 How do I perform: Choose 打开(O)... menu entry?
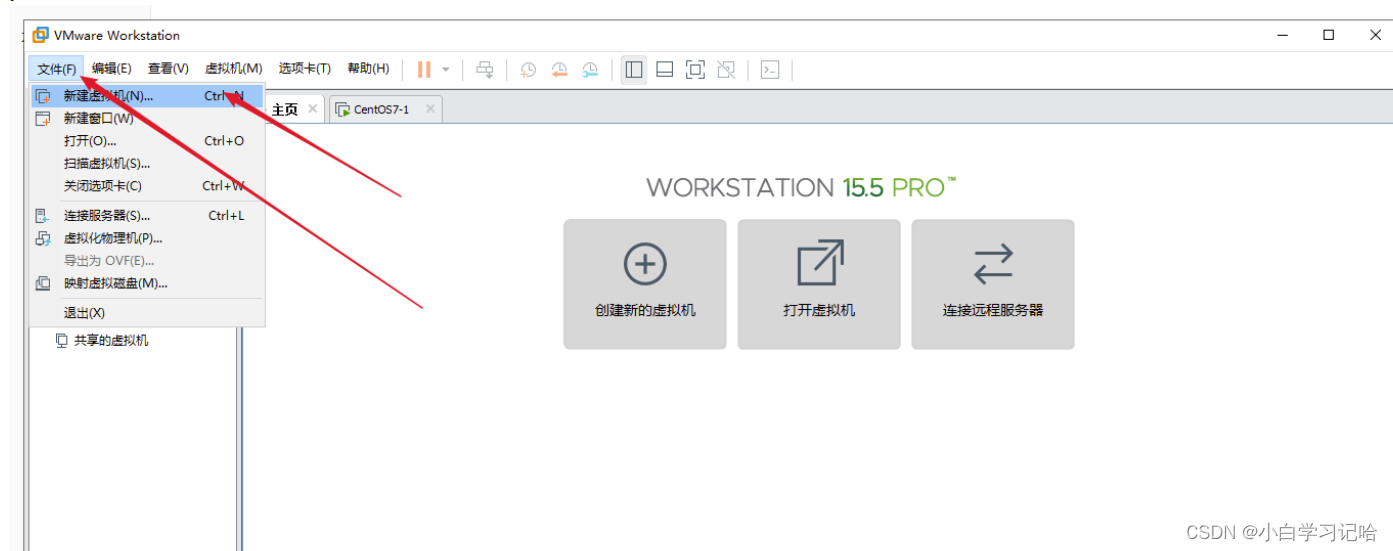tap(148, 141)
